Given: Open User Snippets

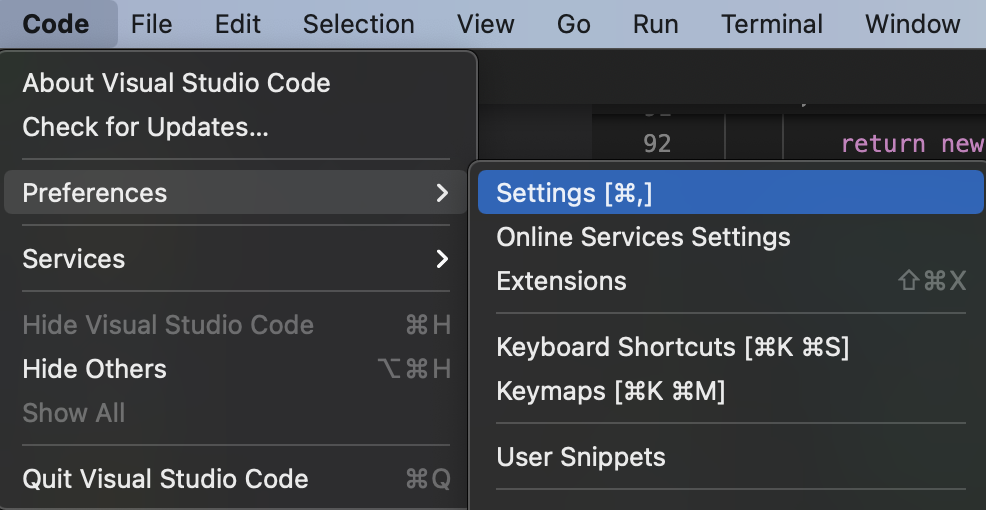Looking at the screenshot, I should (x=731, y=457).
